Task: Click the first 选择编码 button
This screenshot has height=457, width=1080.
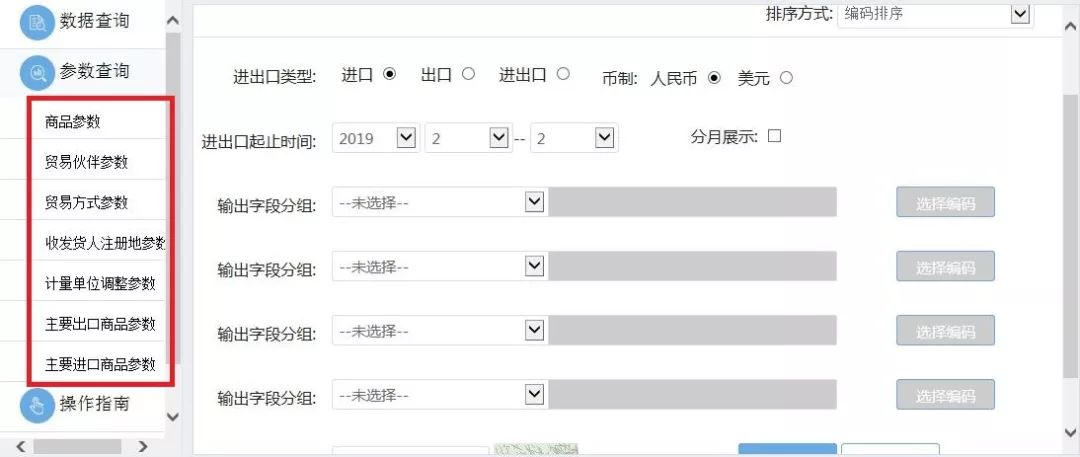Action: (945, 203)
